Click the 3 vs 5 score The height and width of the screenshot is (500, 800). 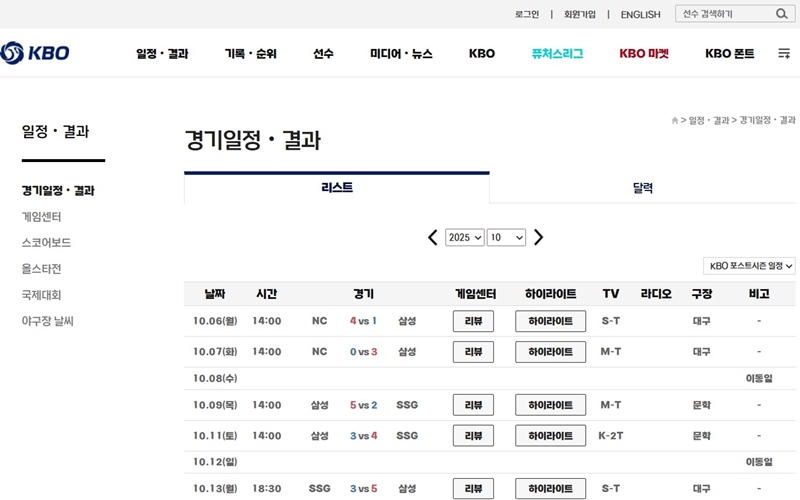363,488
